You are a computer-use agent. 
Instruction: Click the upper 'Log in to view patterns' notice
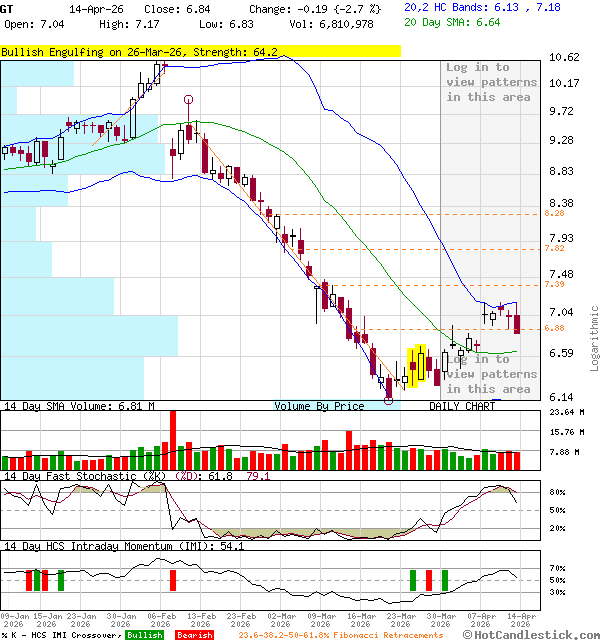click(491, 82)
